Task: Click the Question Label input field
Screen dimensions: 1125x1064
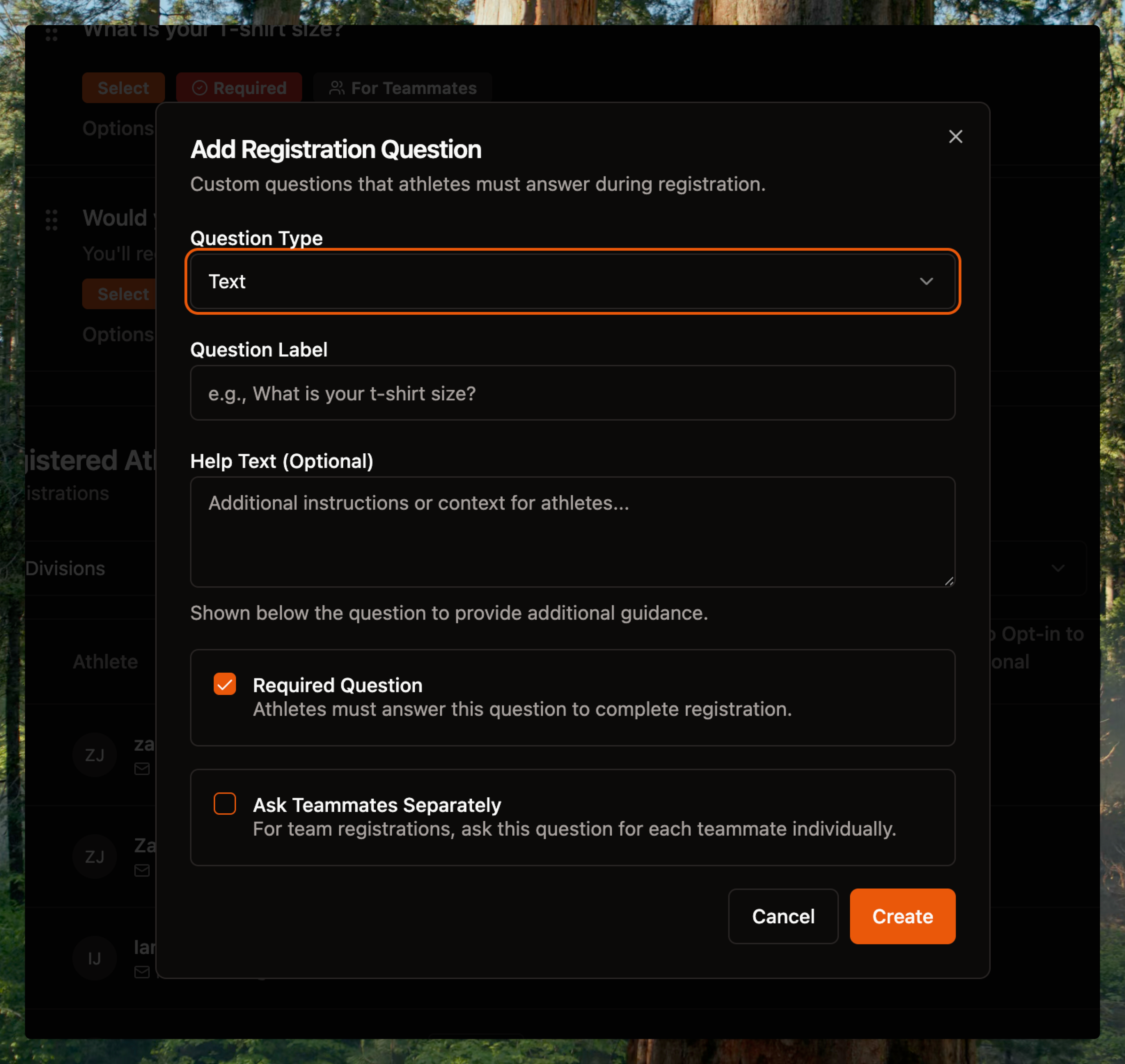Action: [573, 393]
